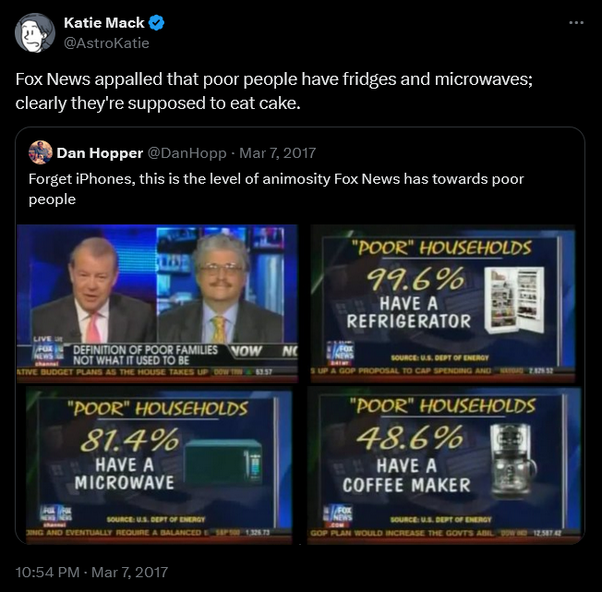The height and width of the screenshot is (592, 602).
Task: Open Dan Hopper's profile name
Action: [x=100, y=153]
